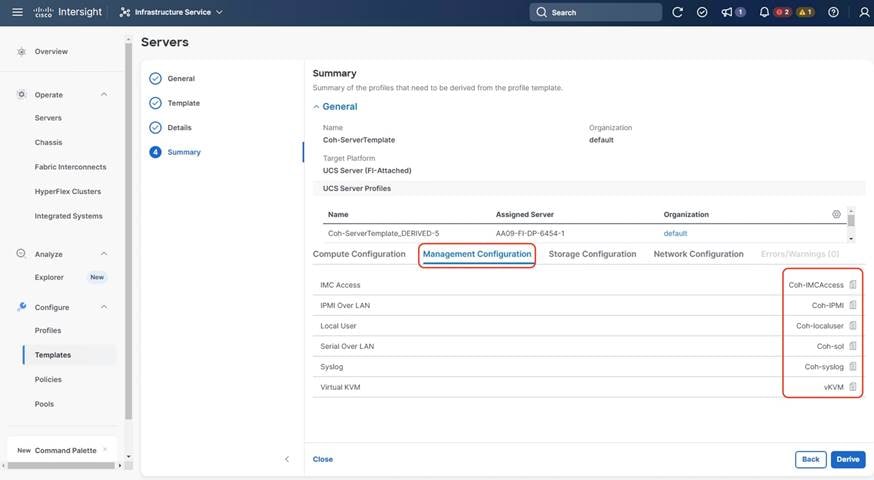Viewport: 874px width, 480px height.
Task: Click the refresh icon in top bar
Action: [677, 12]
